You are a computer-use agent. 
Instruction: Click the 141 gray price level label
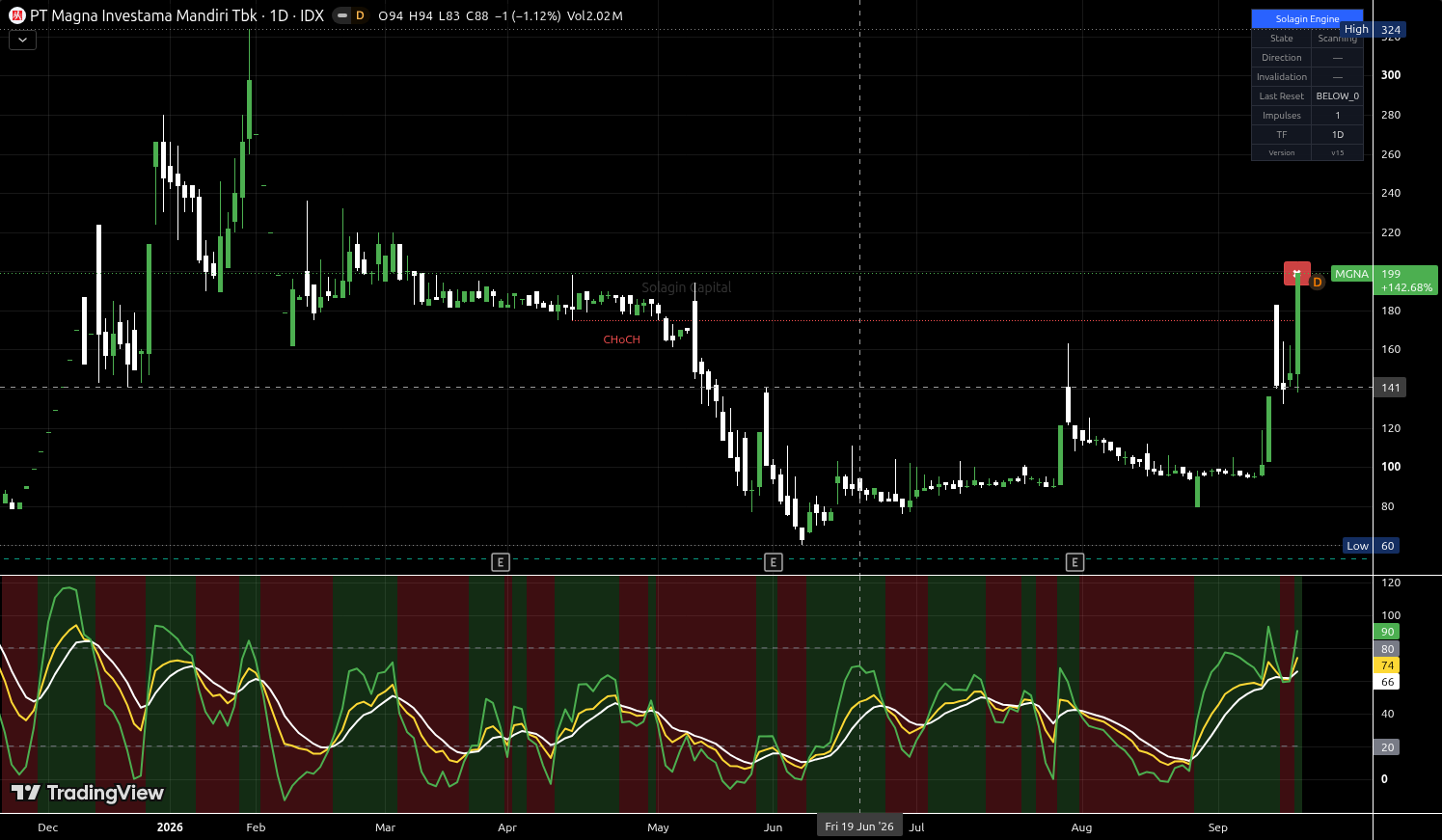click(1390, 388)
